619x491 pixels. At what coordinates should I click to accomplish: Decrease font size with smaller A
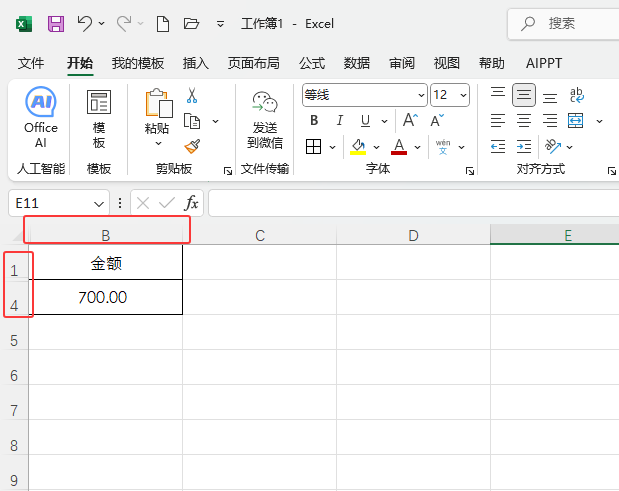tap(437, 120)
